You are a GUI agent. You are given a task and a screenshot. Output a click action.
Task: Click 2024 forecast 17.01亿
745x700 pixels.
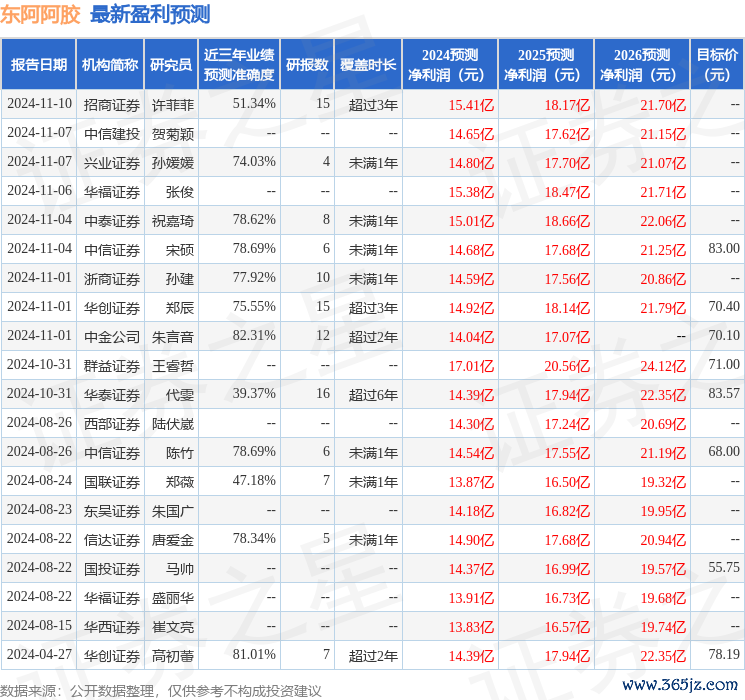click(x=471, y=366)
